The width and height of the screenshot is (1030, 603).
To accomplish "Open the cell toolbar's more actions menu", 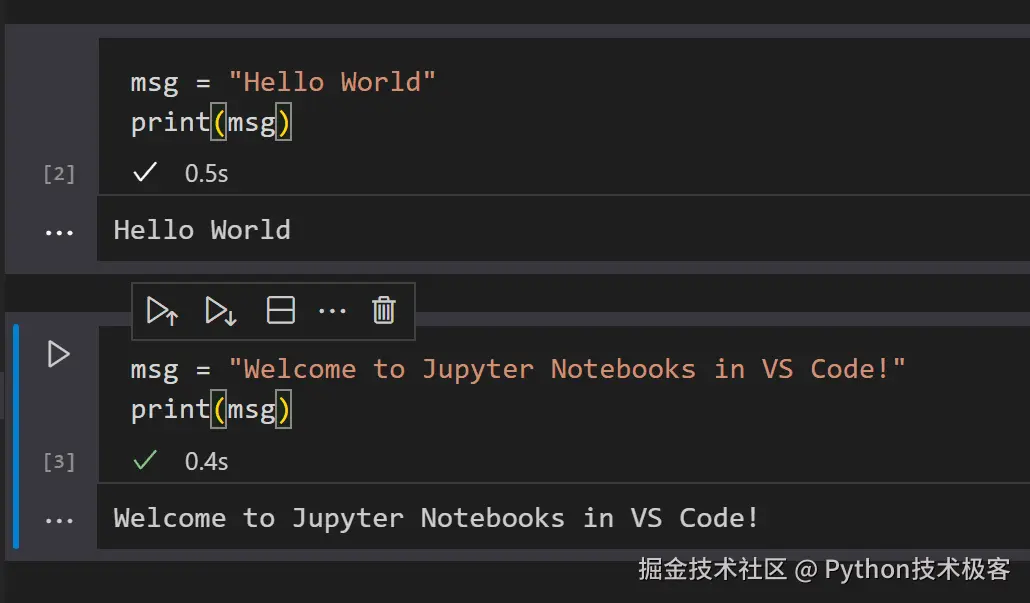I will click(332, 311).
